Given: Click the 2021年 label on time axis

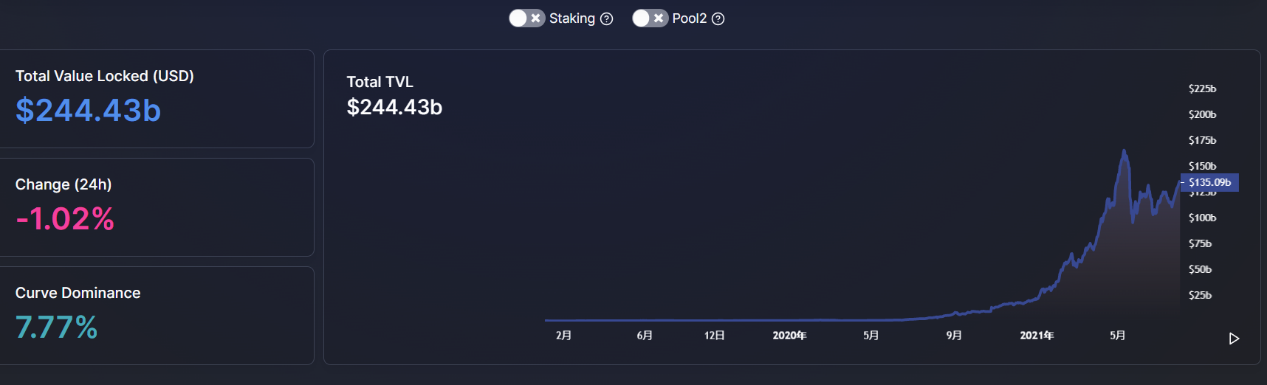Looking at the screenshot, I should coord(1037,337).
